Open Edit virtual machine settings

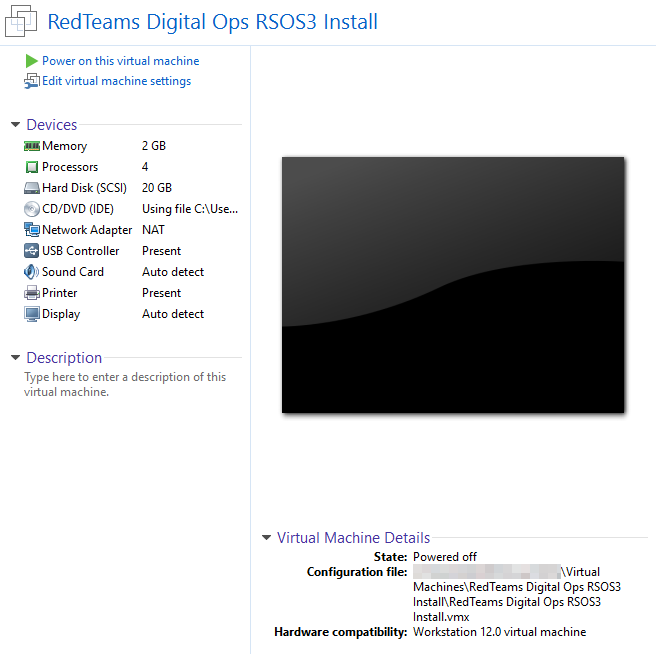pyautogui.click(x=117, y=81)
